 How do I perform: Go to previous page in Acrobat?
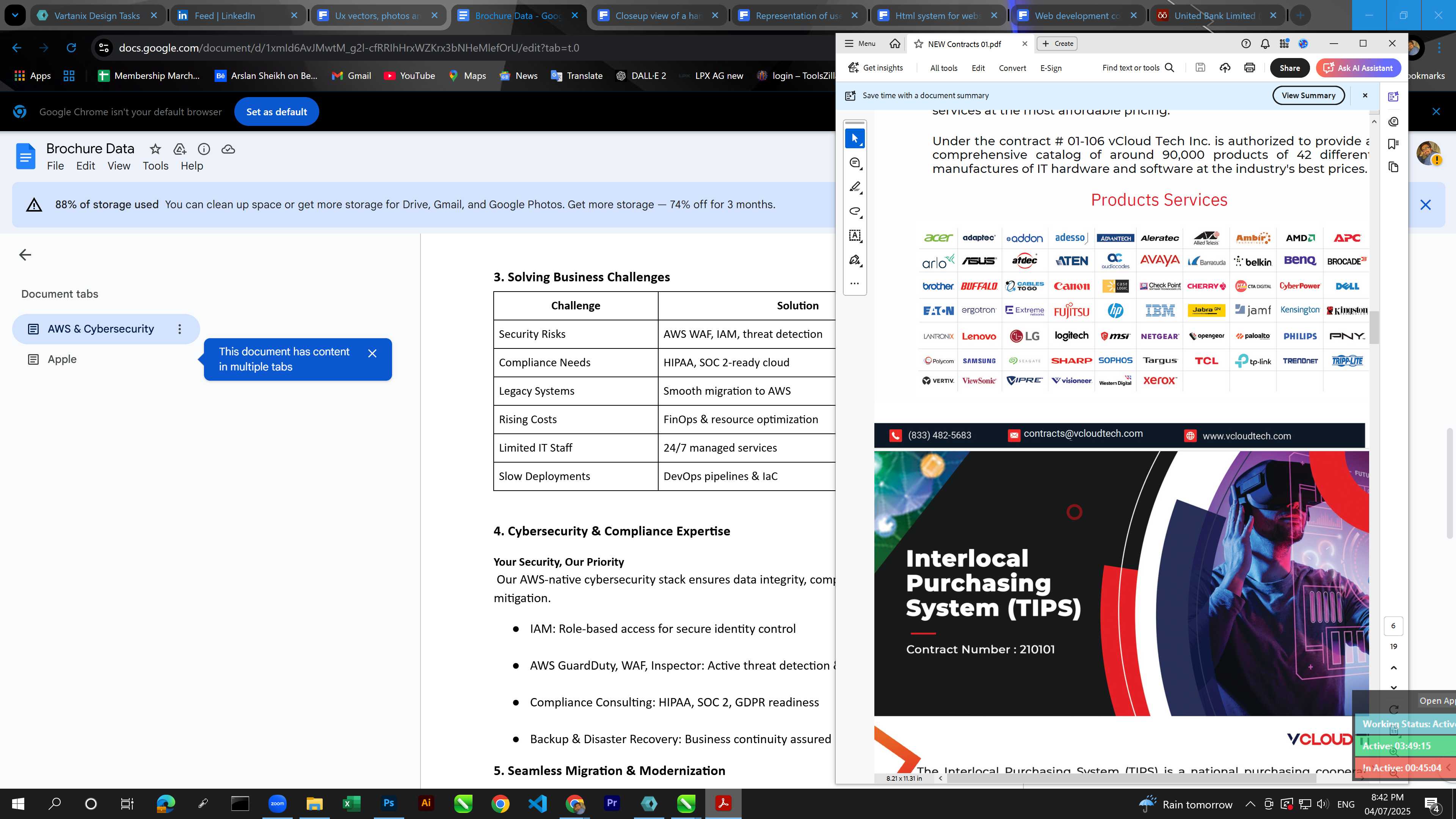coord(1393,668)
